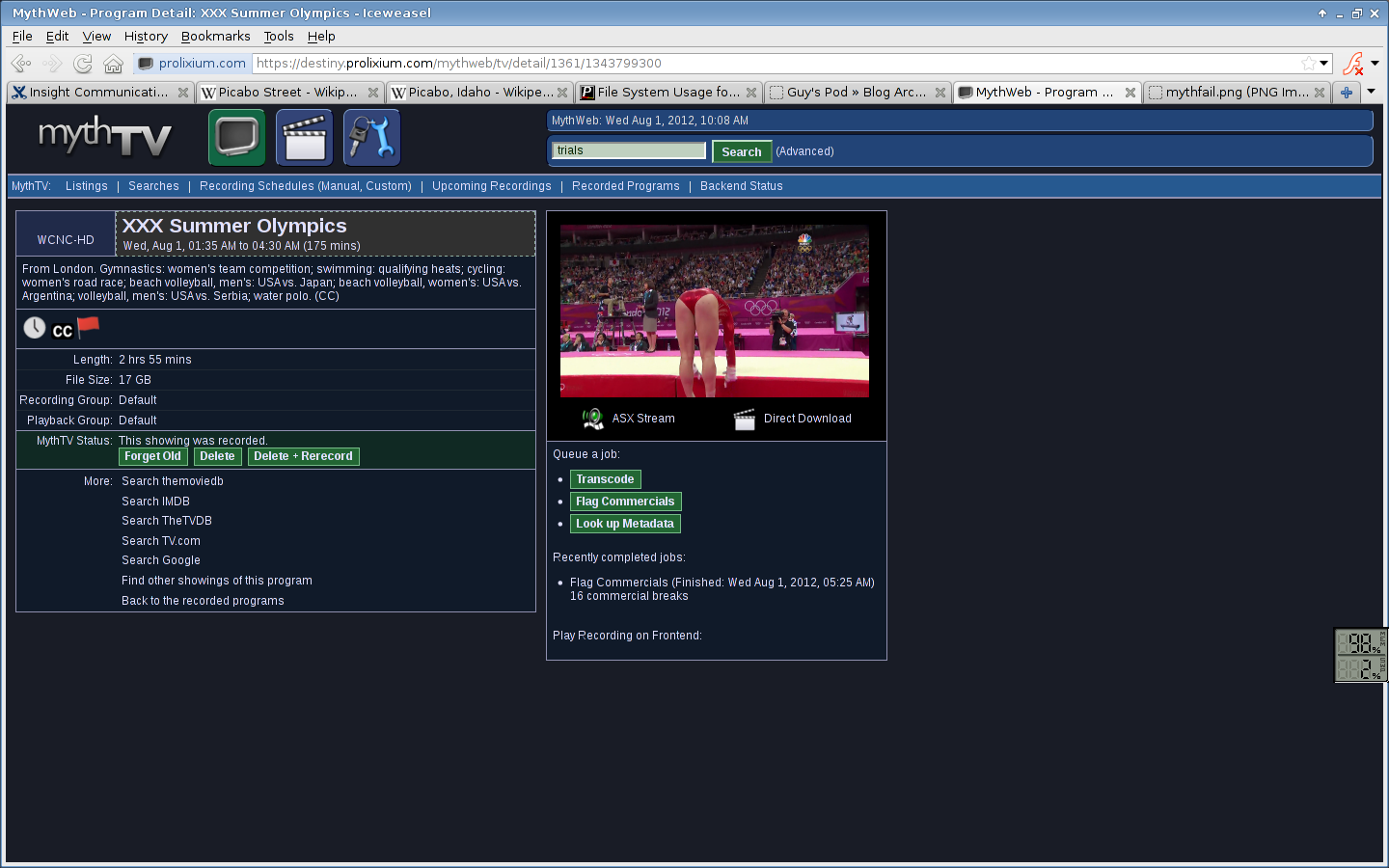Open the Tools menu
Screen dimensions: 1389x868
click(x=279, y=36)
